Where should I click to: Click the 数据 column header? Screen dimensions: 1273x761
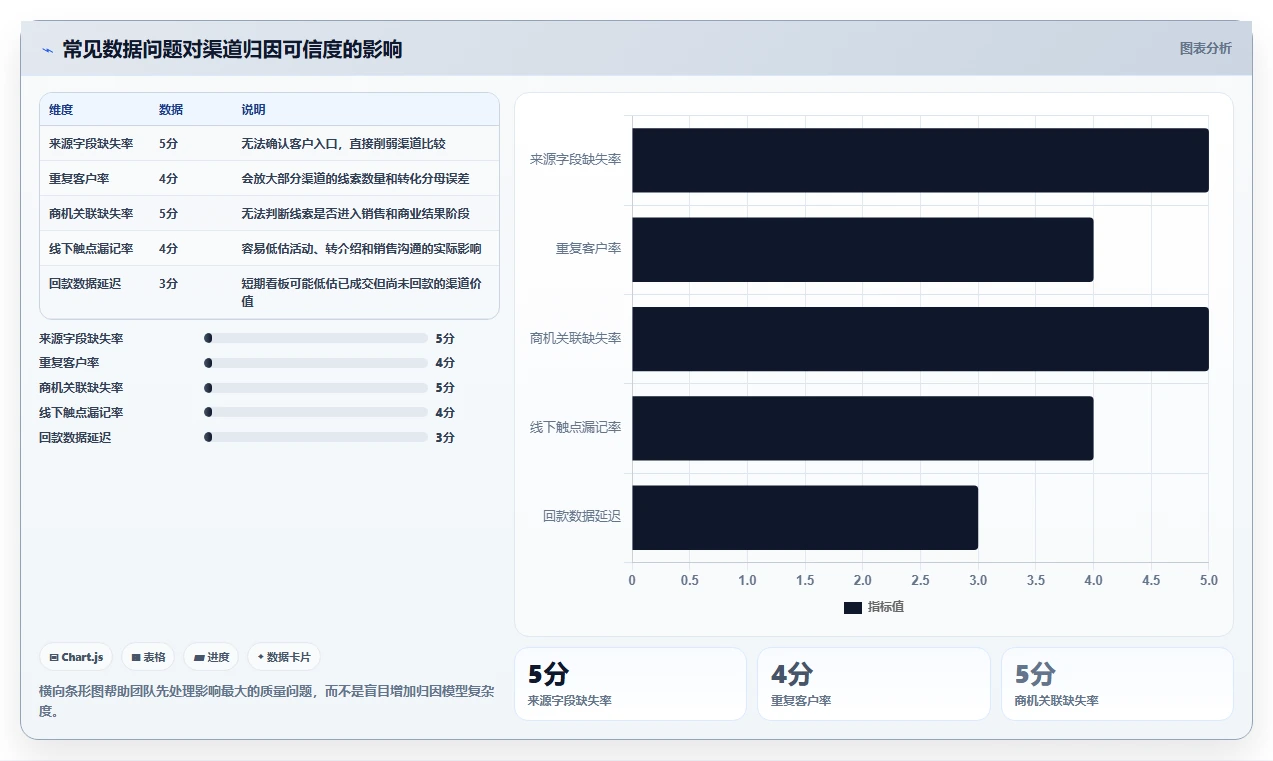[x=171, y=110]
